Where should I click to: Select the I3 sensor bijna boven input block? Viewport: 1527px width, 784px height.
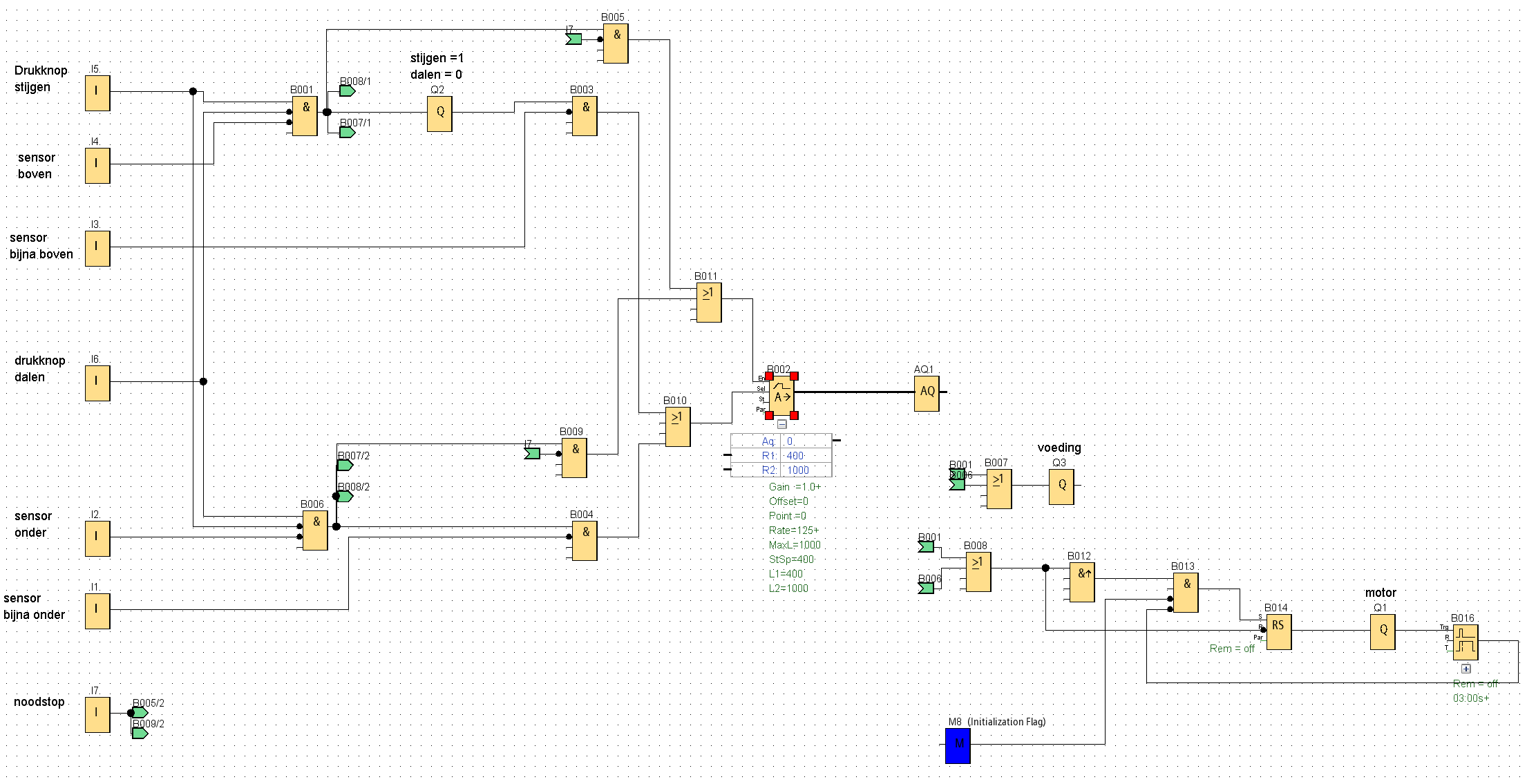[x=97, y=249]
